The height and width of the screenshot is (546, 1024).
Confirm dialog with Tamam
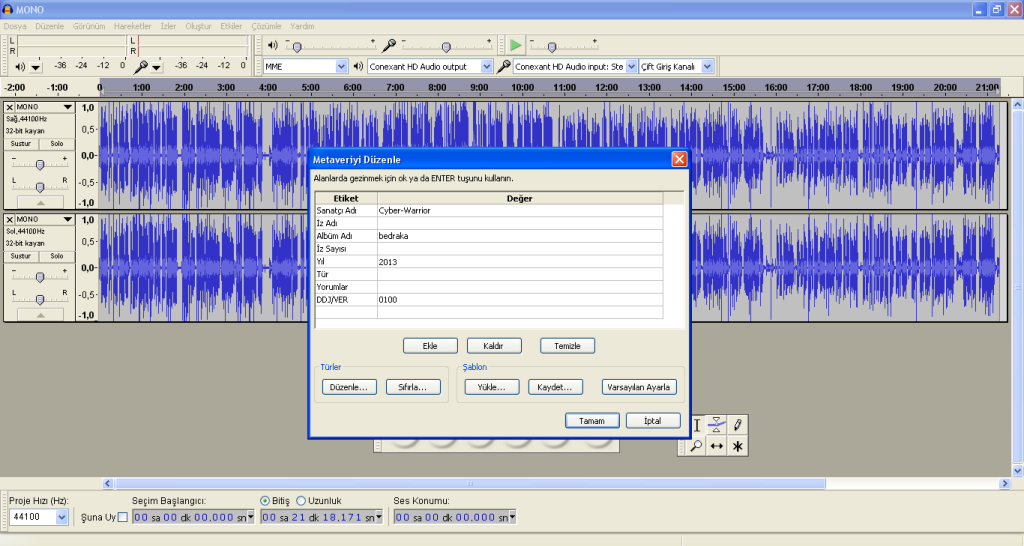[x=592, y=421]
